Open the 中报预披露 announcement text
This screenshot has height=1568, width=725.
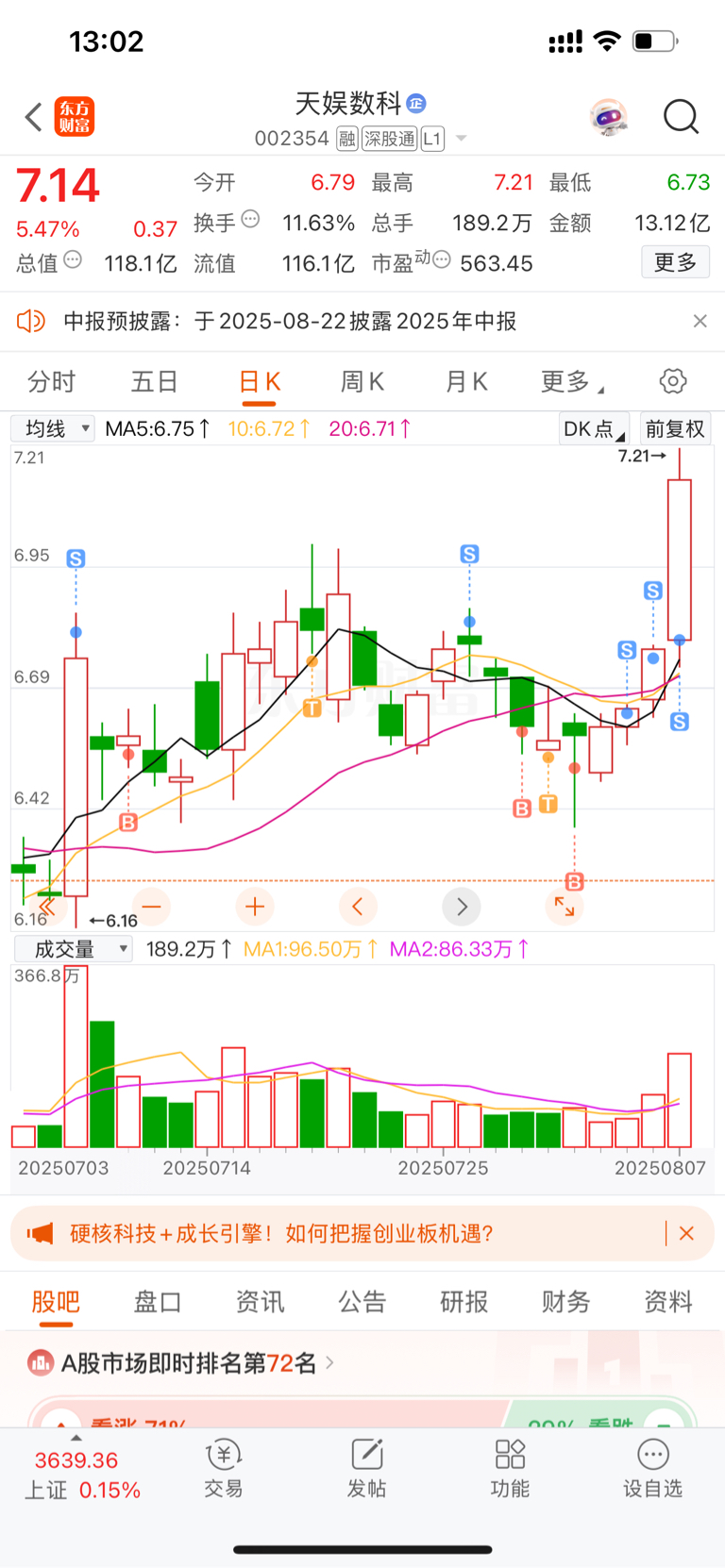[290, 322]
